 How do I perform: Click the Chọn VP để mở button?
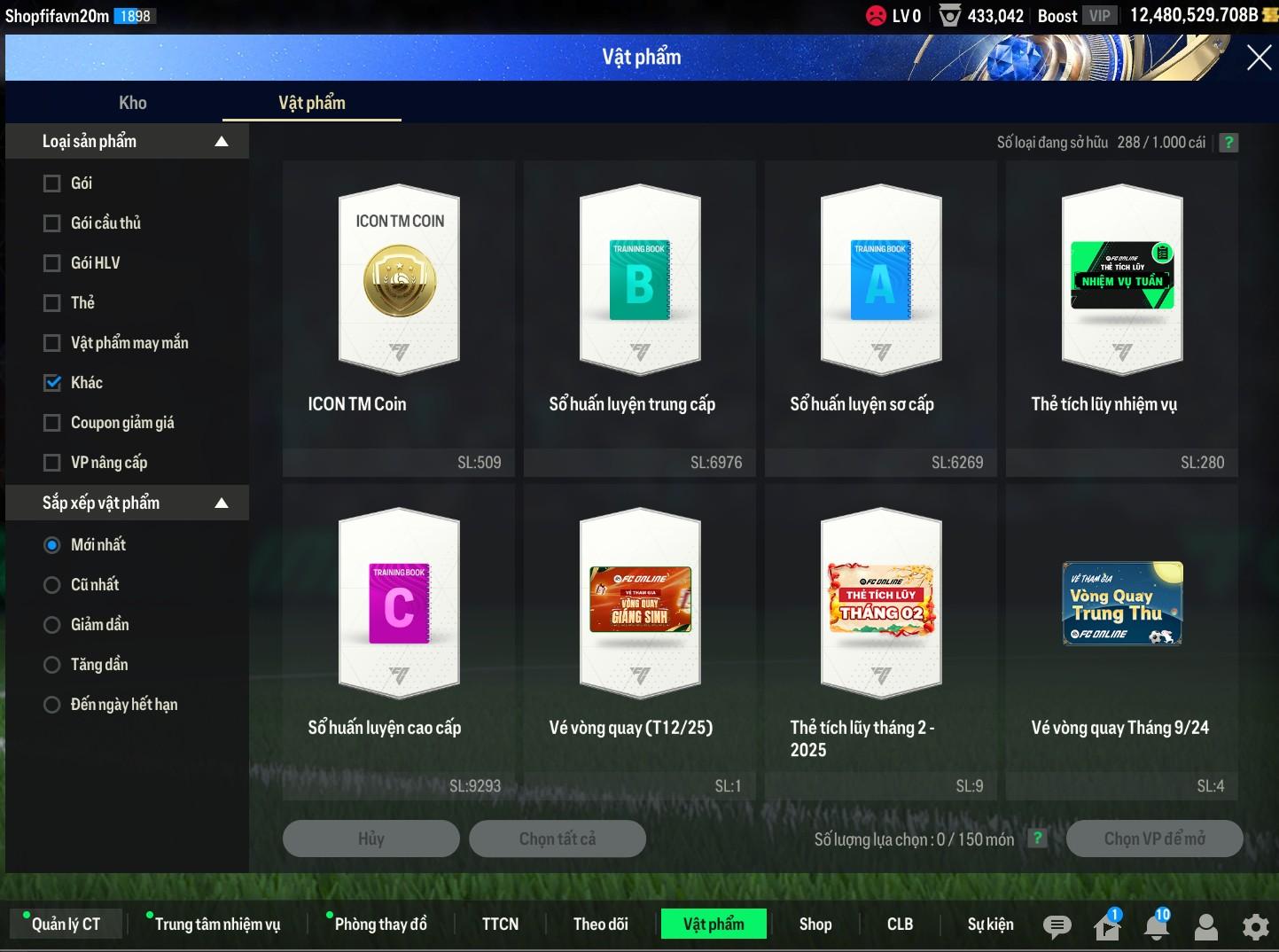click(x=1154, y=839)
